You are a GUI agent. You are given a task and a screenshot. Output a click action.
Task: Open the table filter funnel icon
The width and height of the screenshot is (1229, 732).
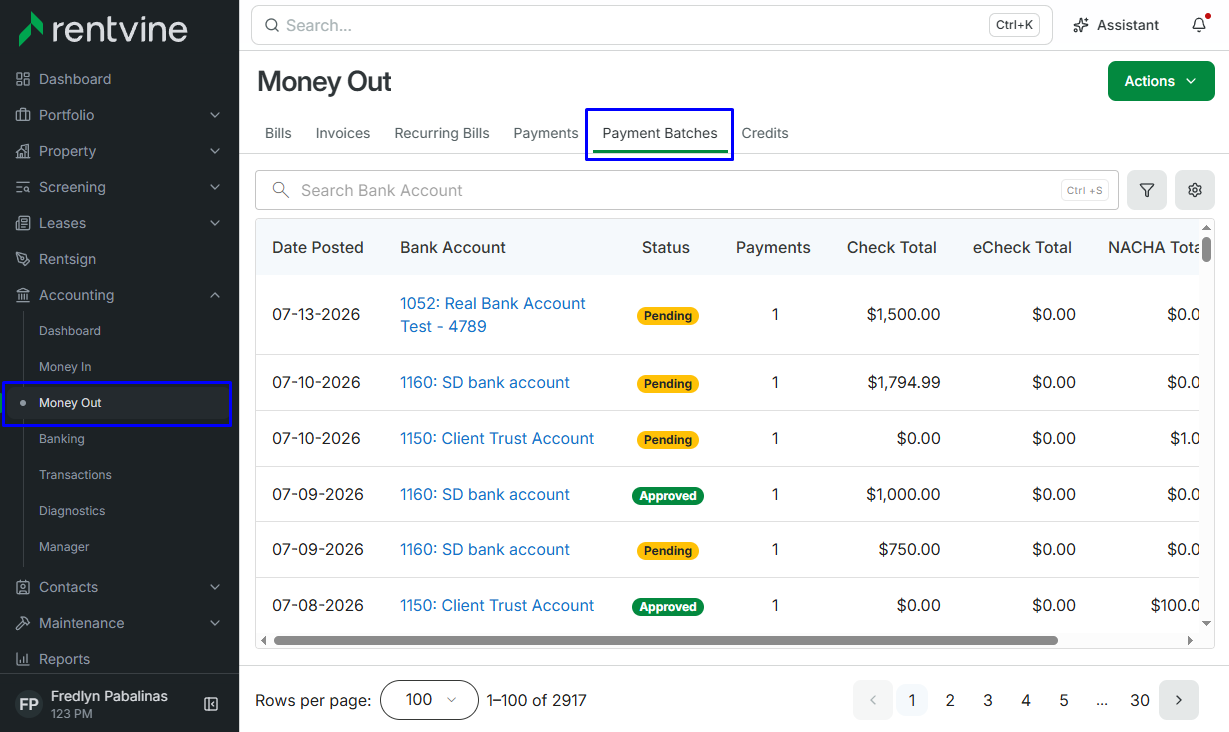(x=1147, y=190)
